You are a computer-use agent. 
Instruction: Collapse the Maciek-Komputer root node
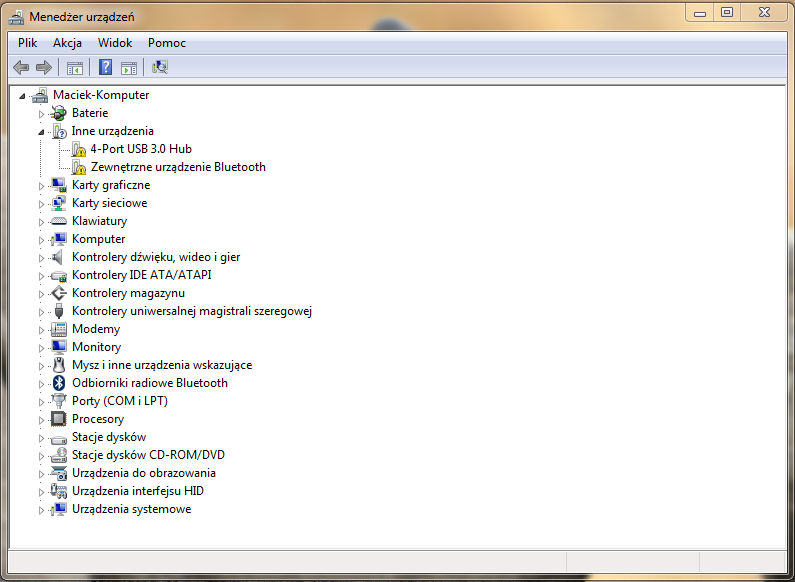[22, 96]
